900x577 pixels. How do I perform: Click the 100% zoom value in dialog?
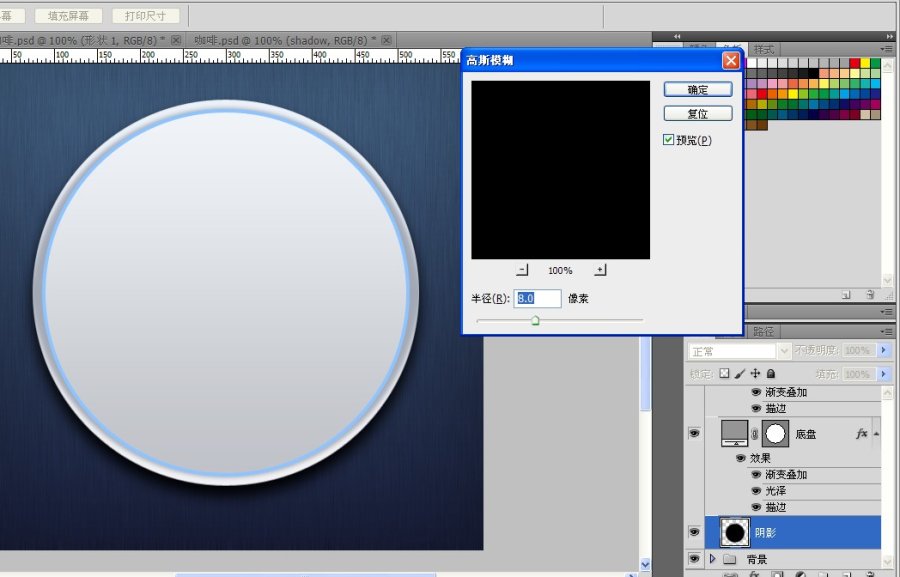(x=560, y=270)
